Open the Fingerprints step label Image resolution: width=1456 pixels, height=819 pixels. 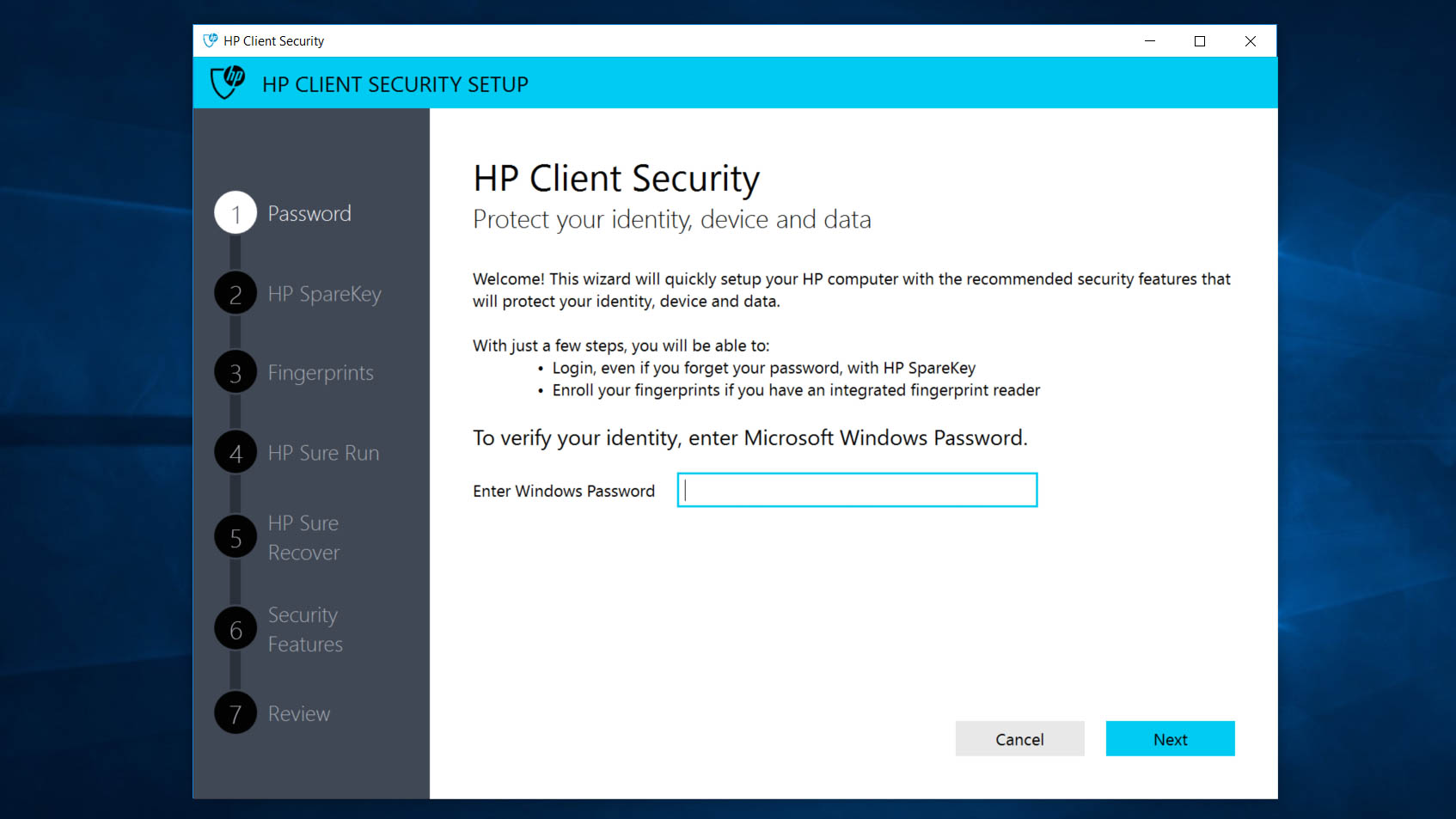(321, 373)
